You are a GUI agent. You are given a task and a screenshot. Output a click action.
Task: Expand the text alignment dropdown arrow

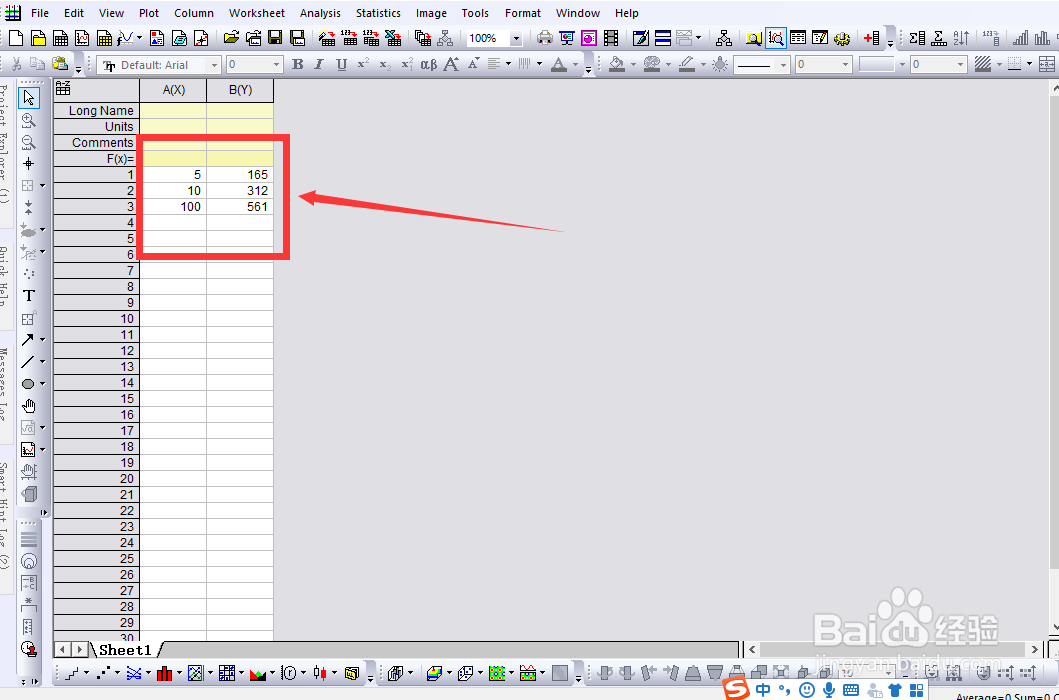click(509, 65)
